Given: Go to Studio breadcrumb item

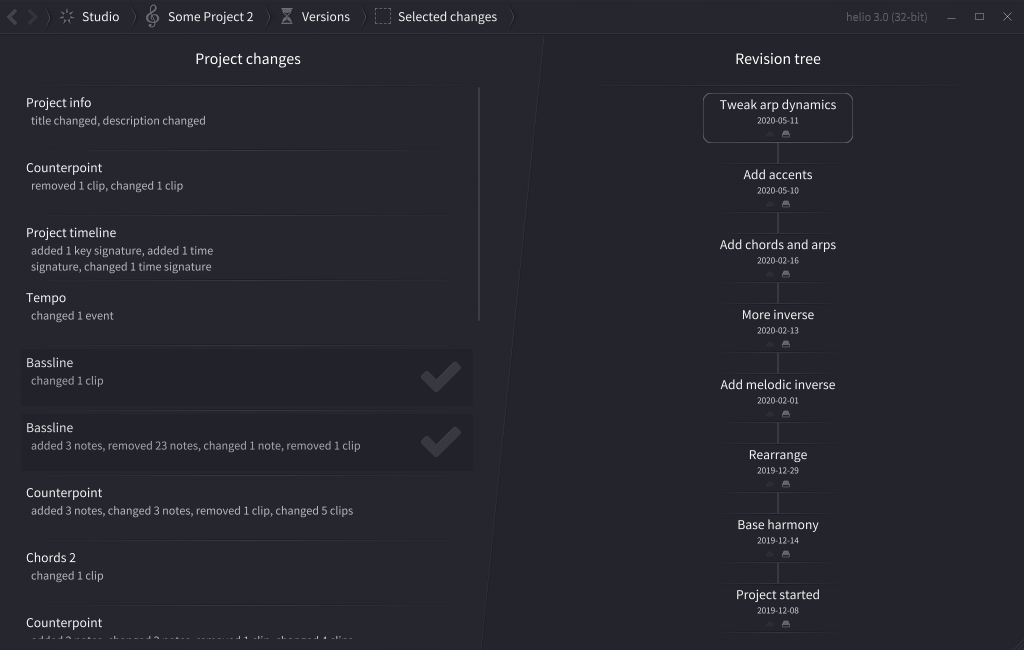Looking at the screenshot, I should pos(101,17).
